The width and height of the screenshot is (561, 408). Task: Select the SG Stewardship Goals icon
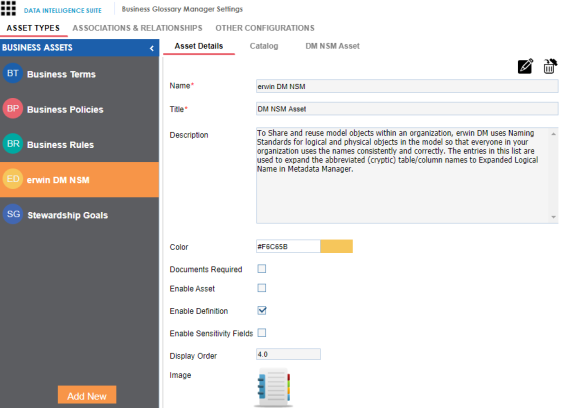point(13,214)
